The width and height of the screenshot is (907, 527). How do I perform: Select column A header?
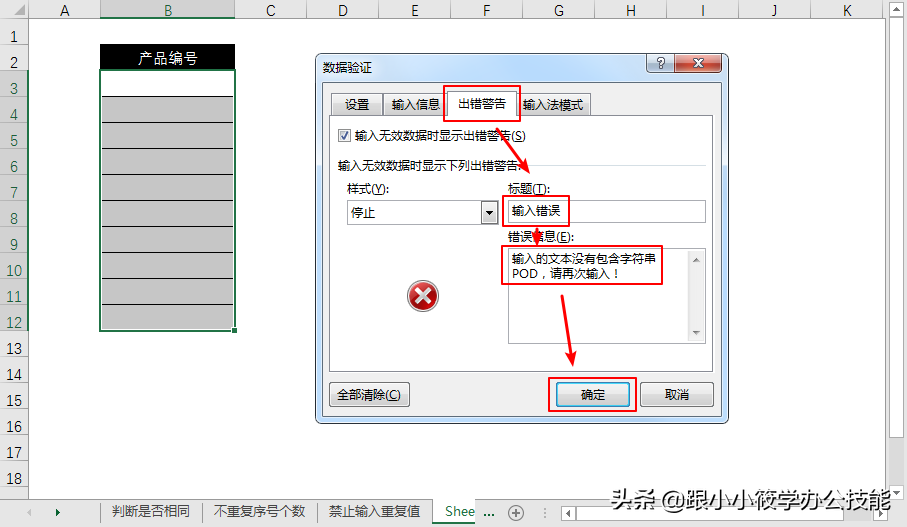[65, 10]
